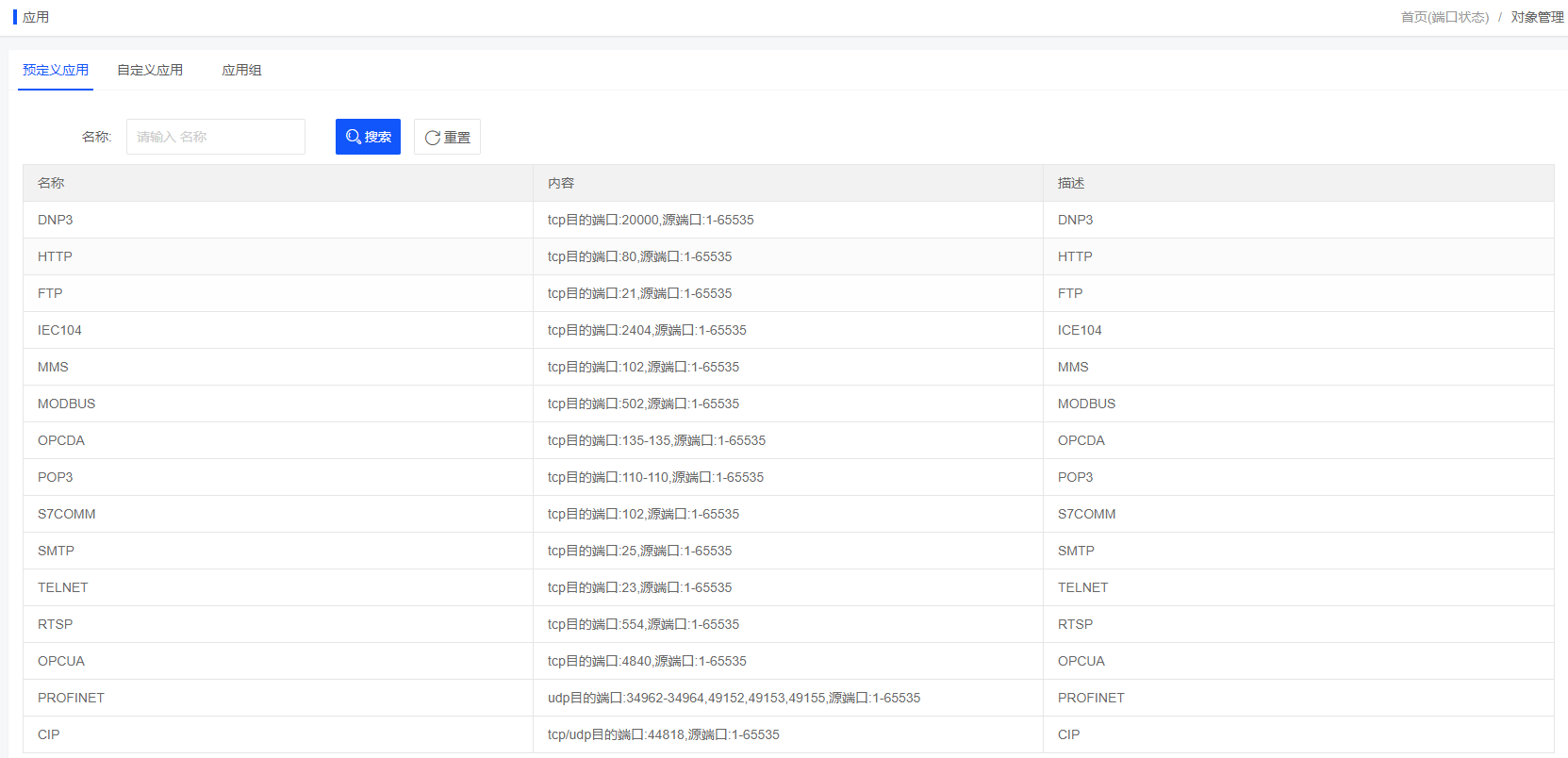1568x758 pixels.
Task: Click the reset refresh icon
Action: [x=433, y=138]
